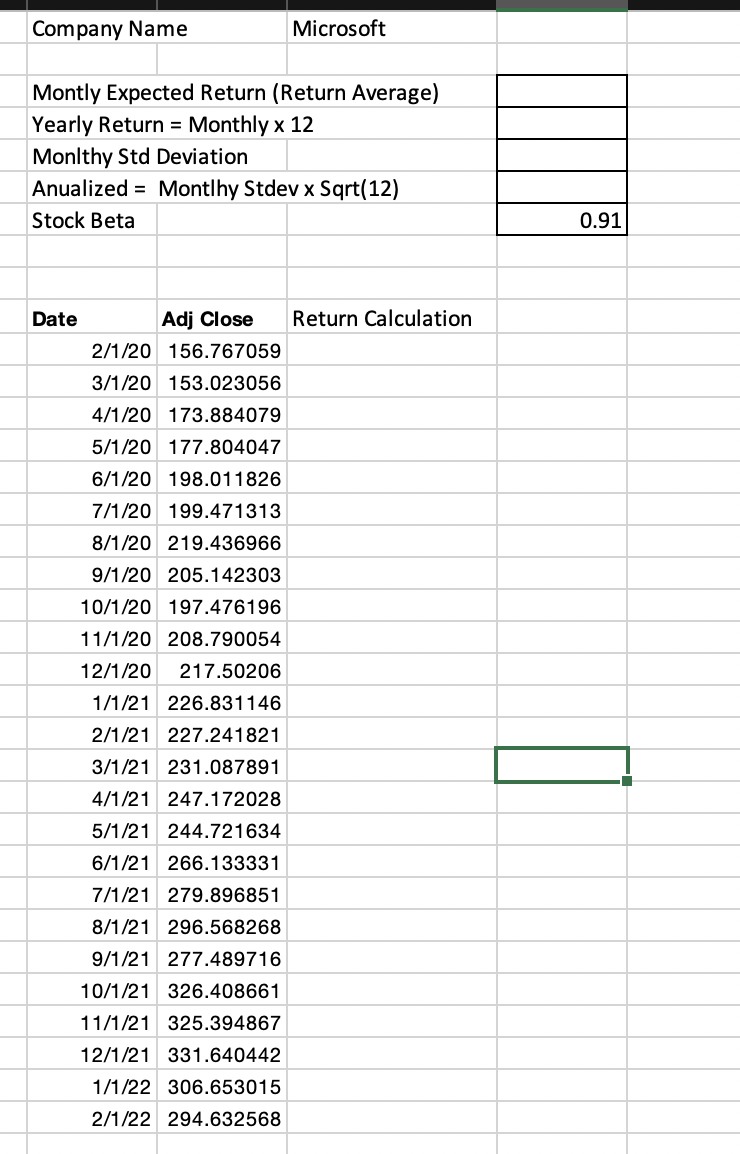
Task: Click empty result box for Anualized row
Action: pyautogui.click(x=562, y=188)
